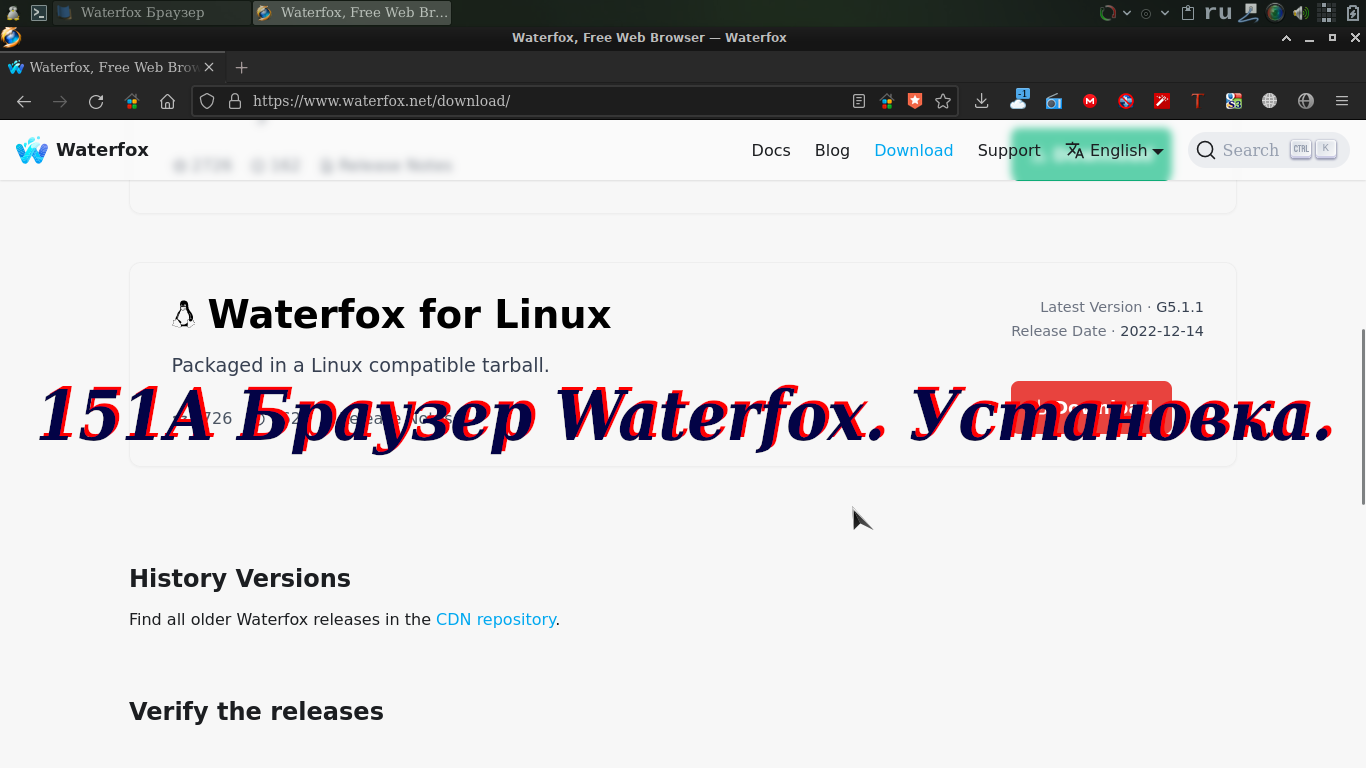Click the red prohibited-circle extension icon

1126,101
